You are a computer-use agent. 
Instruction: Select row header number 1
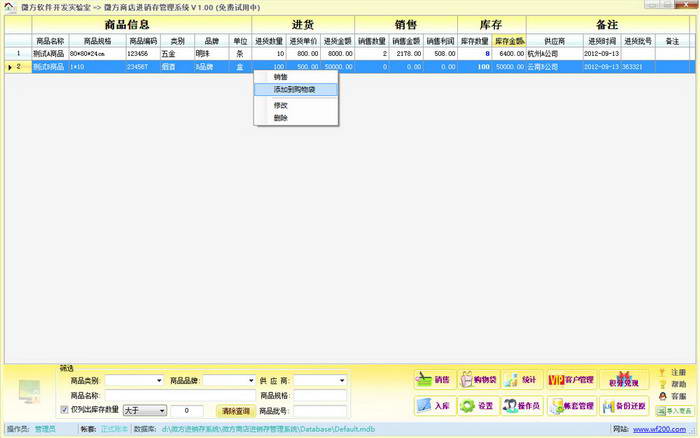pos(18,54)
